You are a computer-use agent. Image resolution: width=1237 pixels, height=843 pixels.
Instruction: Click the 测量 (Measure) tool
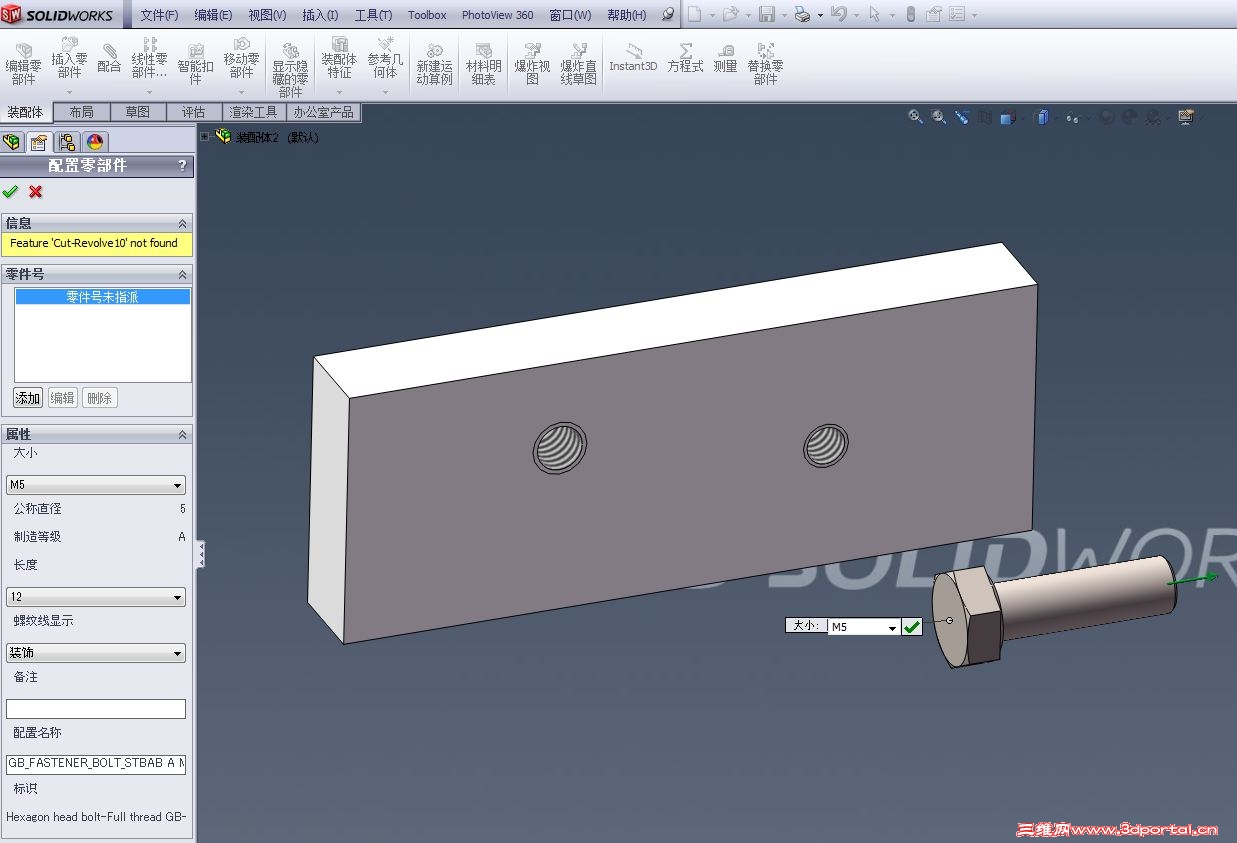(726, 58)
